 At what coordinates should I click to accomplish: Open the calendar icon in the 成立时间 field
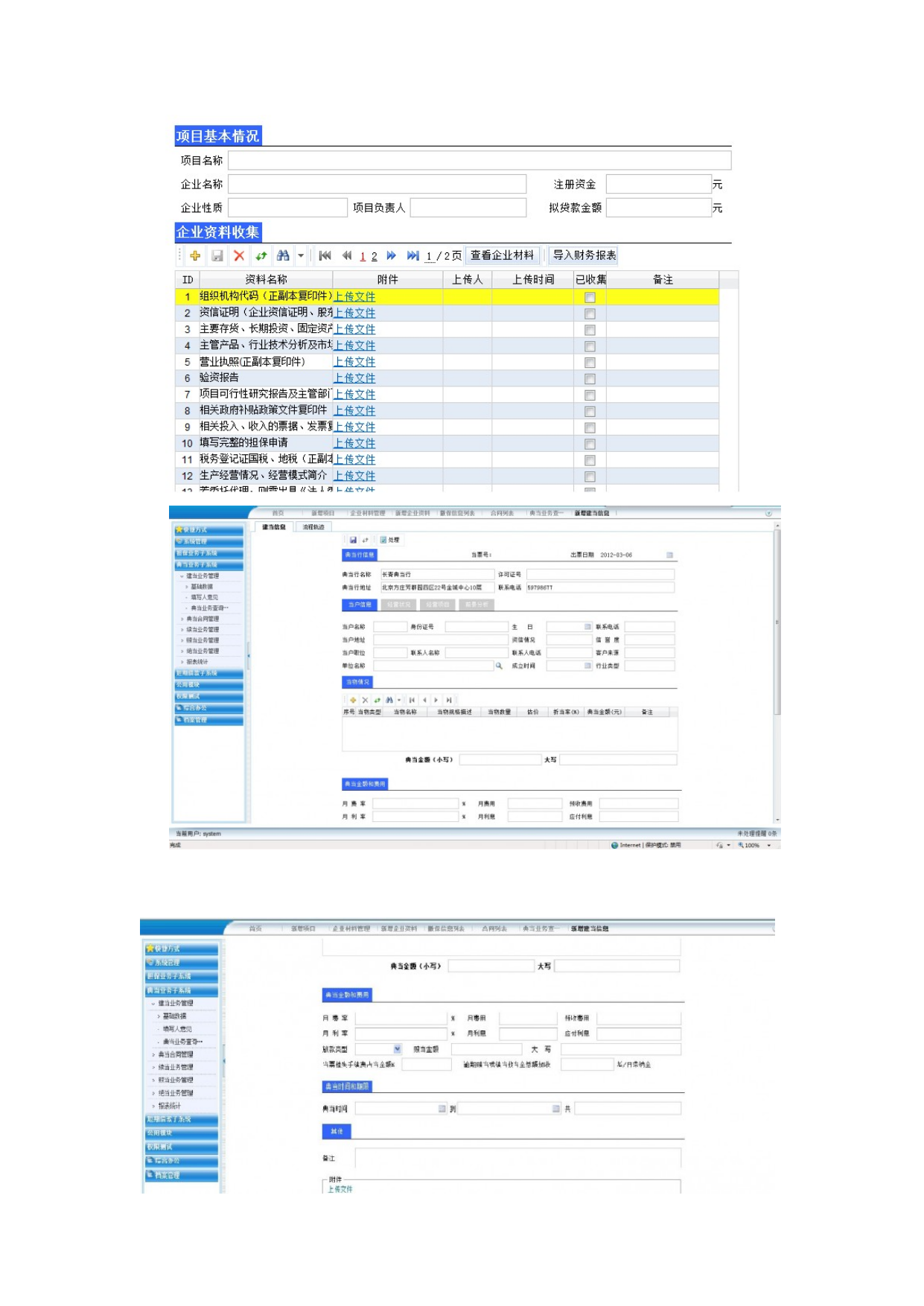pos(587,666)
